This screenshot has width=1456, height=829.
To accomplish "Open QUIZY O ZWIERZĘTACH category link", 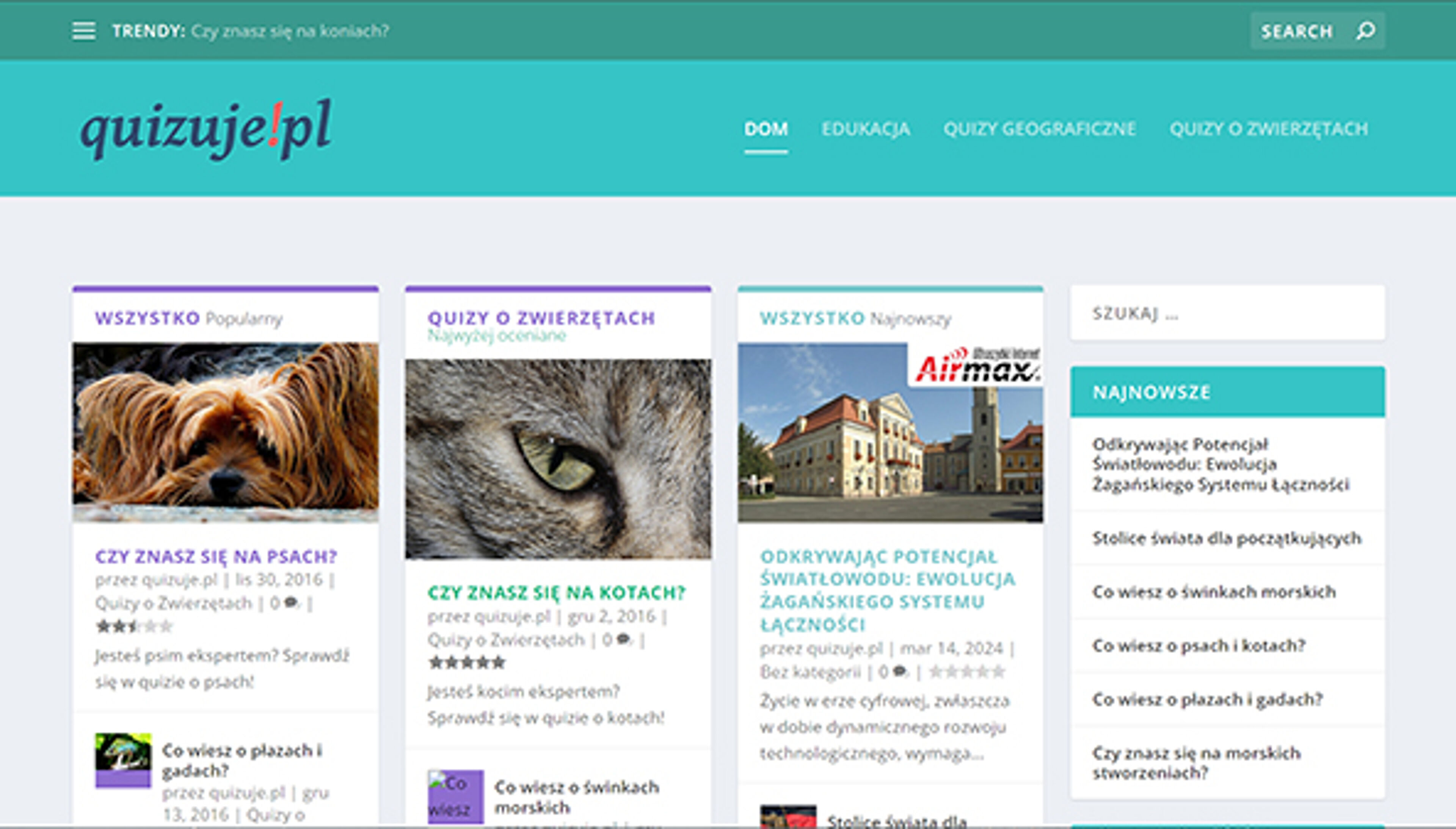I will (1269, 130).
